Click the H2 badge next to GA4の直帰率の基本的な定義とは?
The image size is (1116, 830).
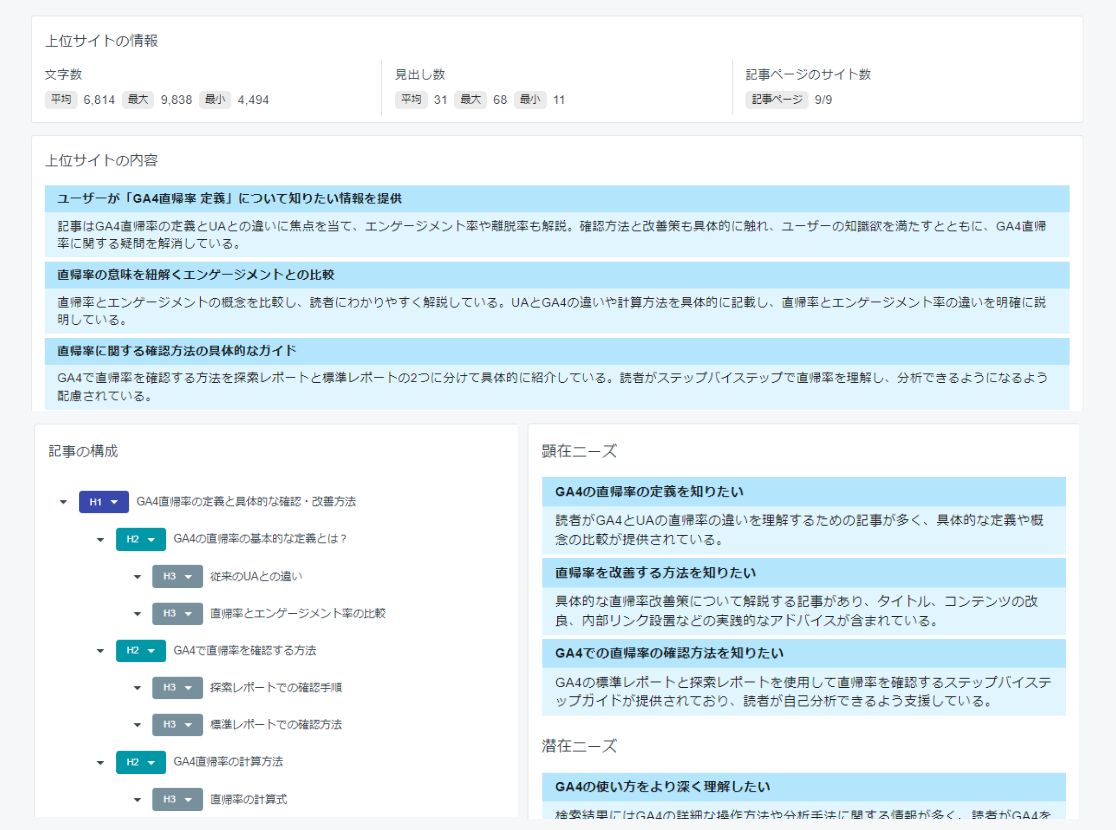point(139,539)
